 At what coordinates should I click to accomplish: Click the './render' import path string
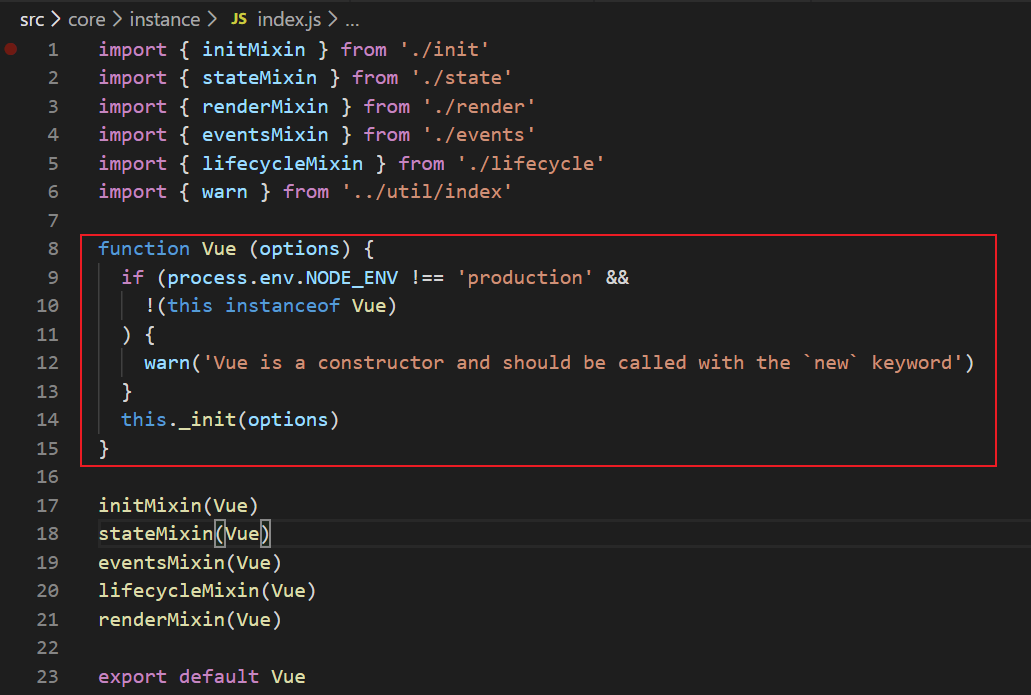point(479,107)
